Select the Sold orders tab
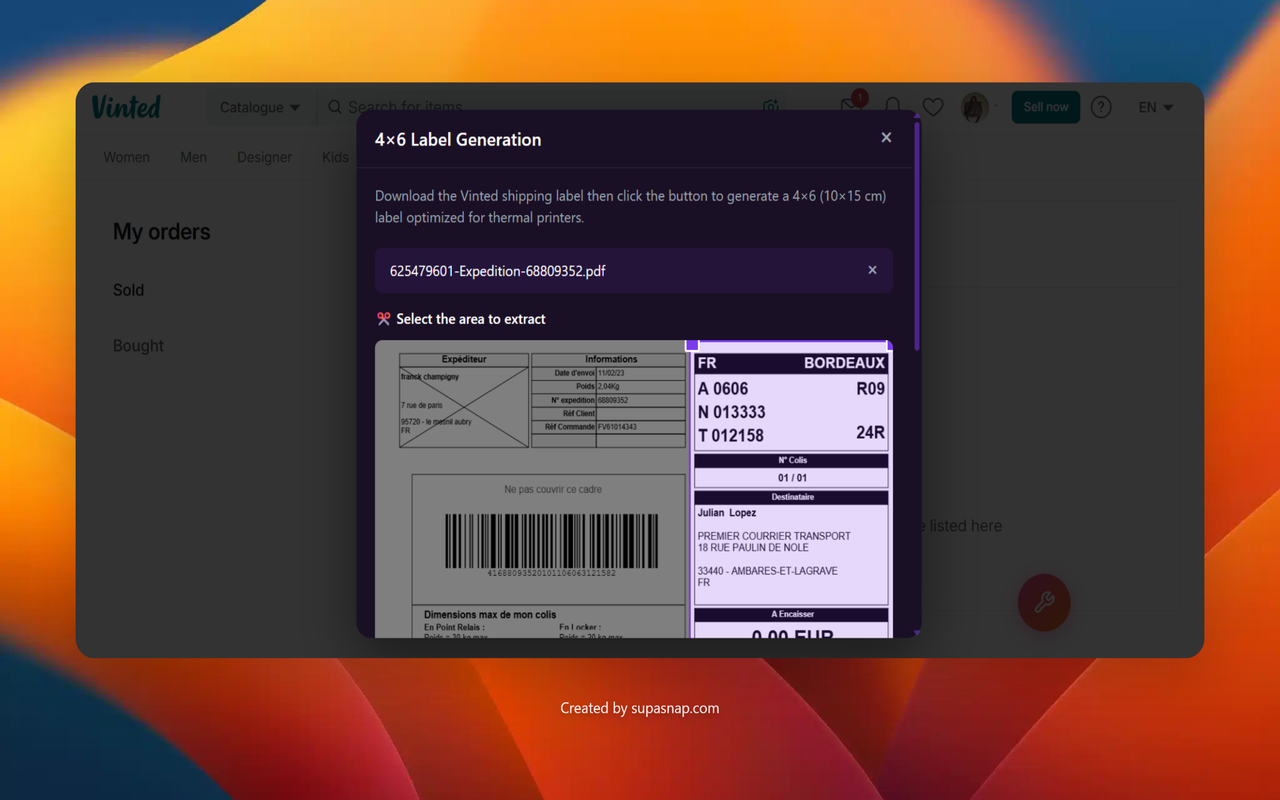Viewport: 1280px width, 800px height. [129, 290]
